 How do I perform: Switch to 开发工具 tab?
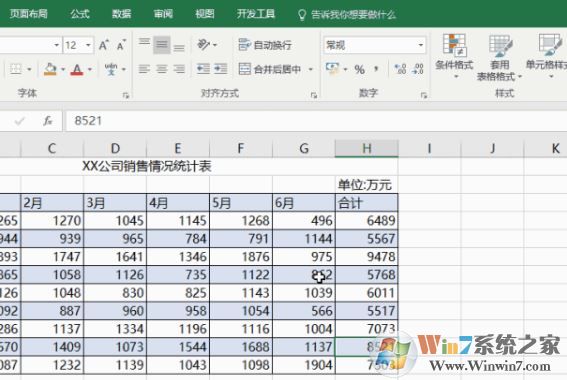coord(256,14)
